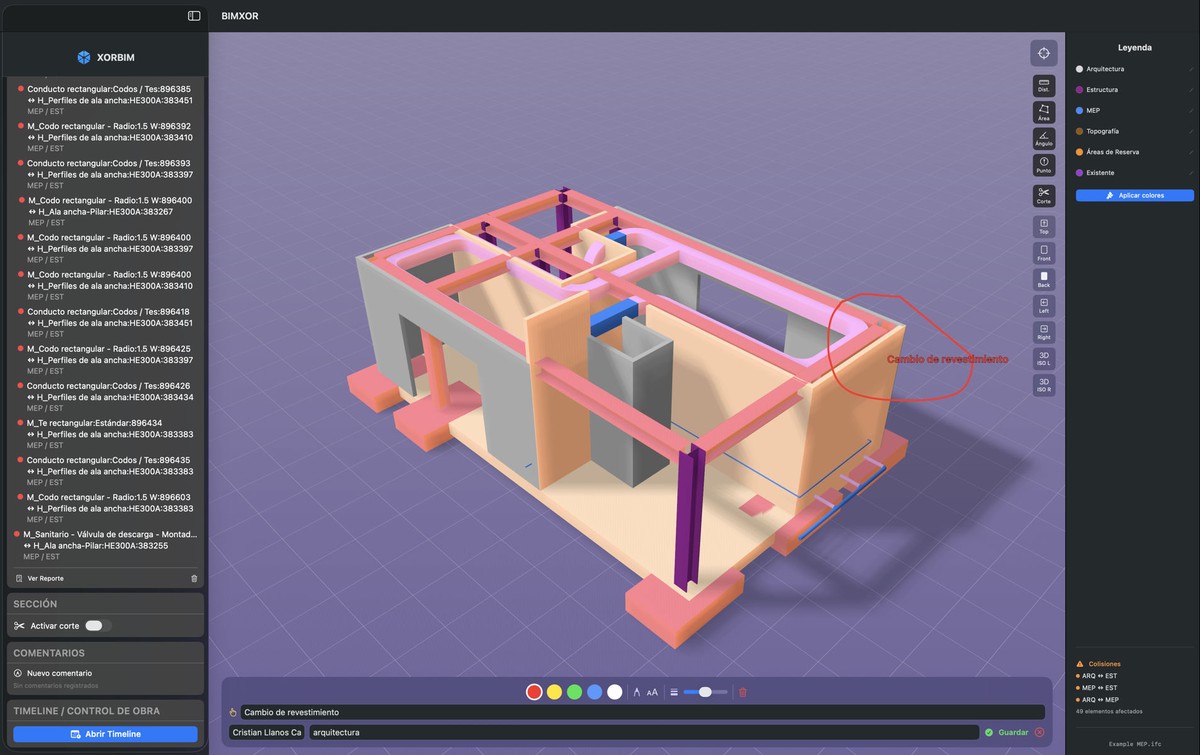This screenshot has height=755, width=1200.
Task: Select clash Conducto rectangular:Codos / Tes:896435
Action: pos(107,471)
